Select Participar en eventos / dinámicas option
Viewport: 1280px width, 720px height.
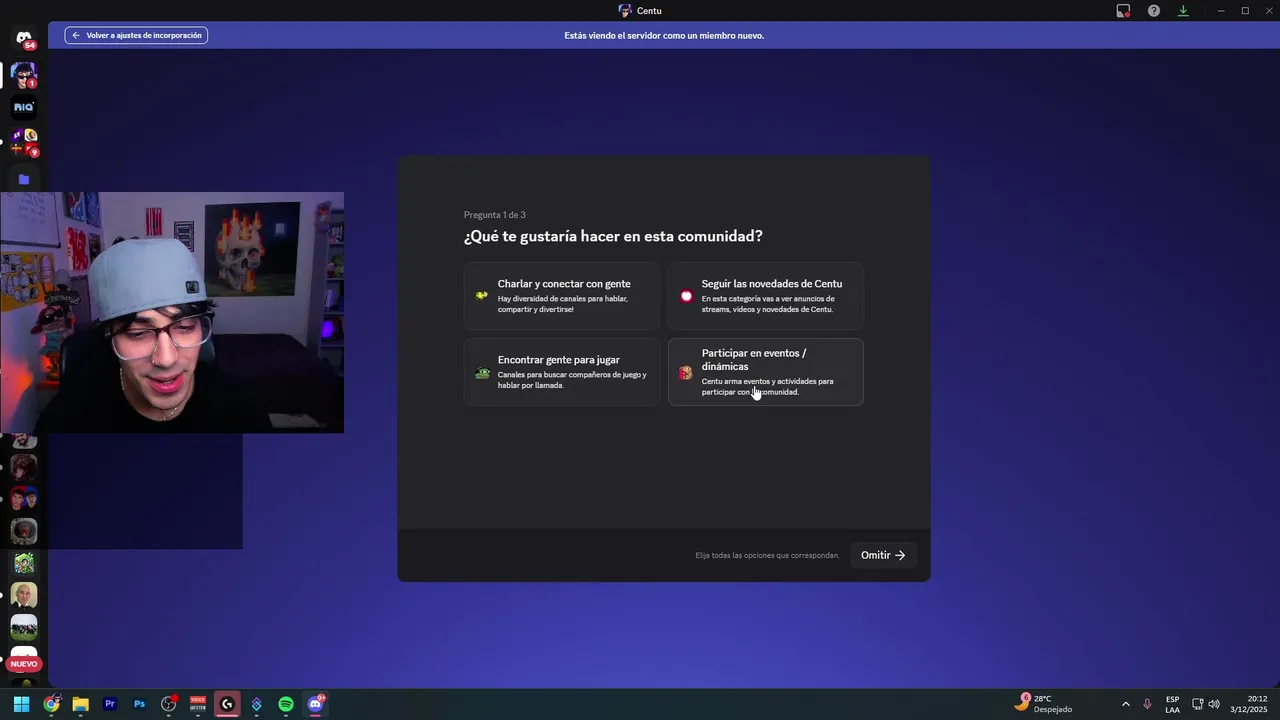[x=766, y=372]
